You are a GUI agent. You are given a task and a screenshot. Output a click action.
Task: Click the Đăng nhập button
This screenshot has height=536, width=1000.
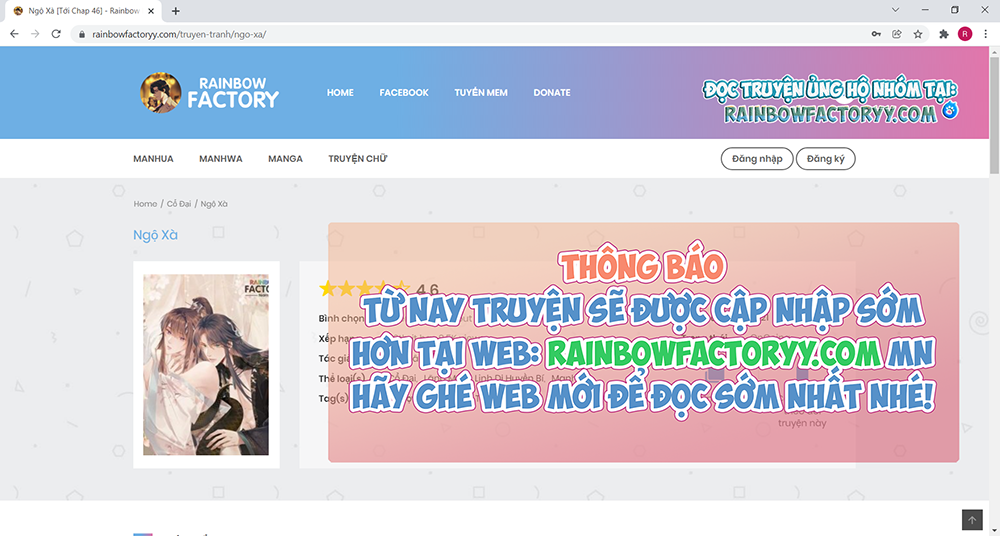point(757,159)
